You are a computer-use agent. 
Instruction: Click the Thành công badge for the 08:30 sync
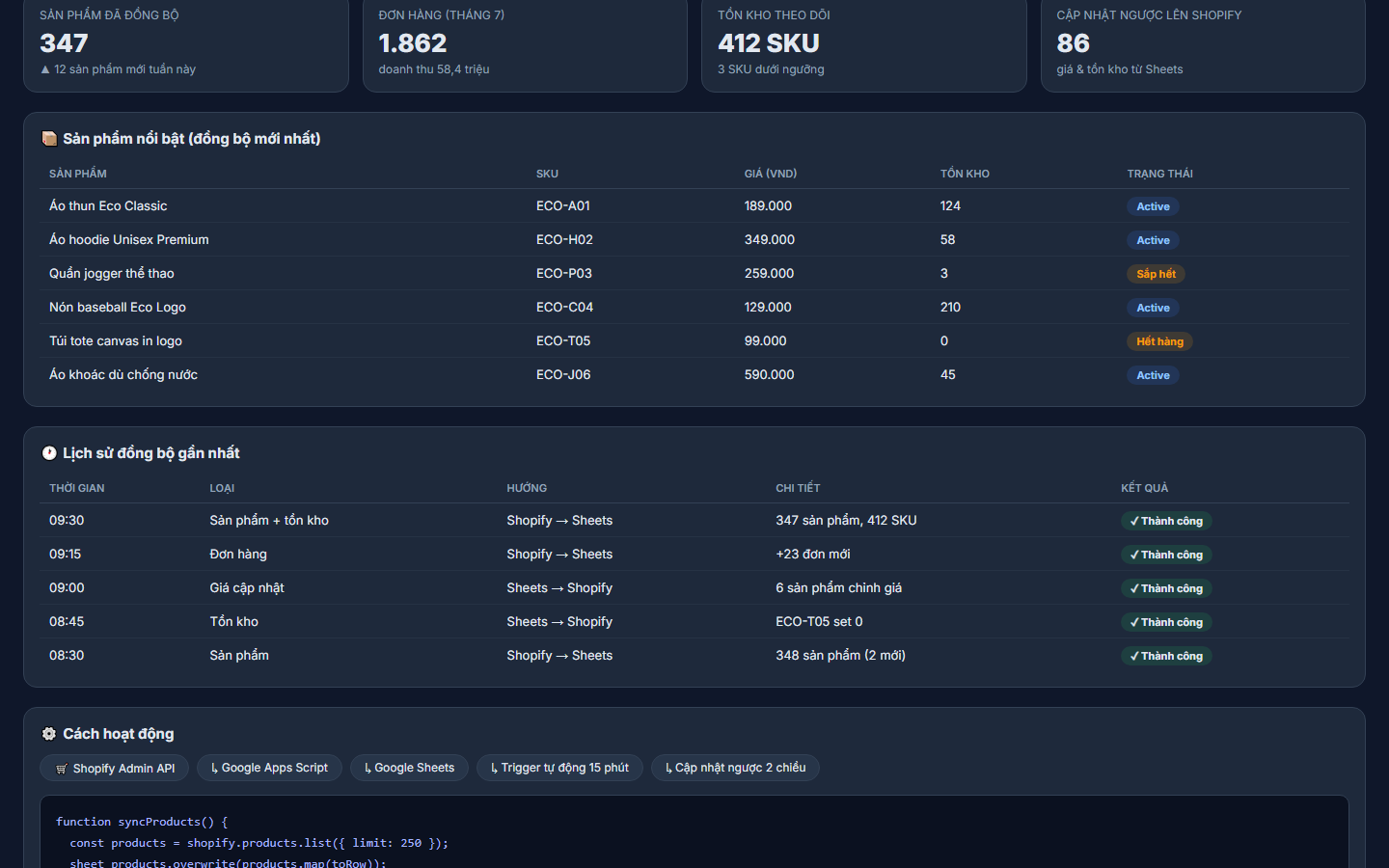[x=1166, y=656]
